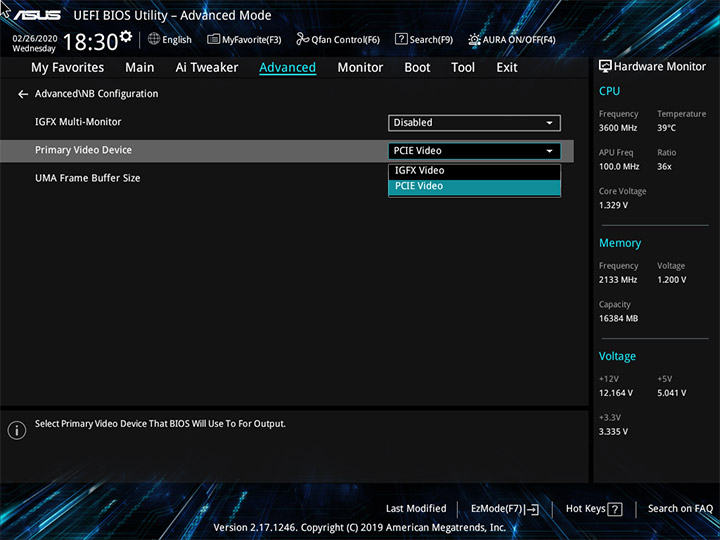
Task: Select the Advanced tab
Action: click(x=287, y=68)
